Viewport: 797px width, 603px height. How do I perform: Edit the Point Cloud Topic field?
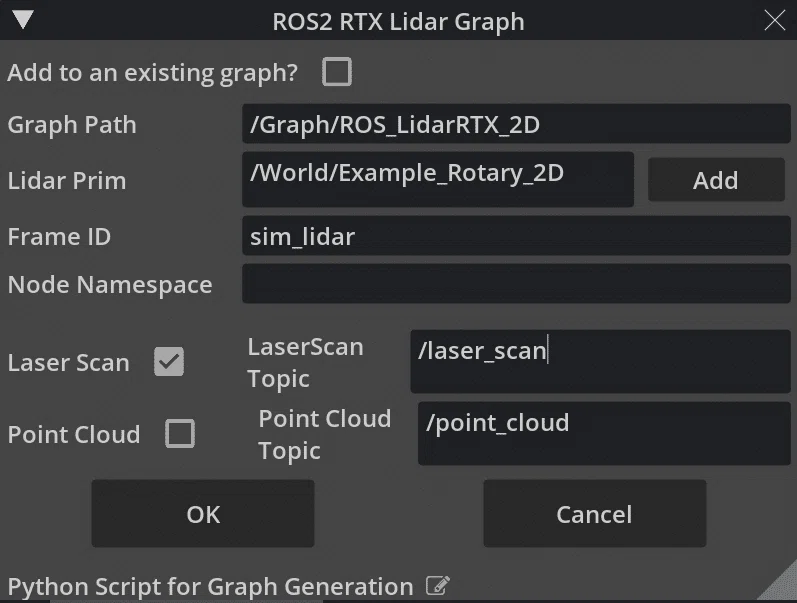pyautogui.click(x=604, y=434)
